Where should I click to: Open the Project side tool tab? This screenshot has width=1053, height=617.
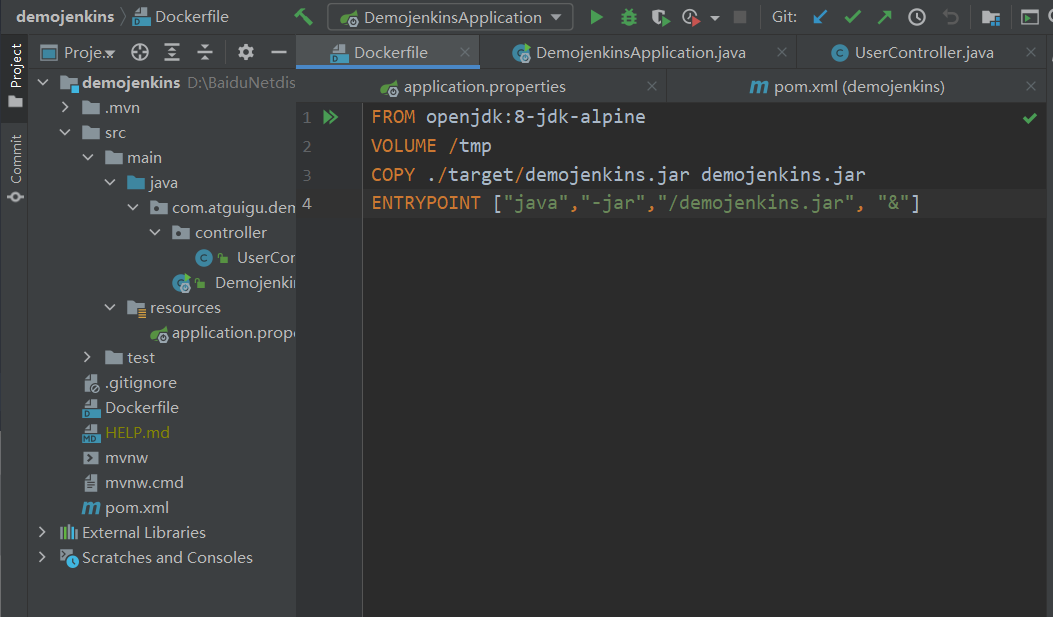pos(15,75)
